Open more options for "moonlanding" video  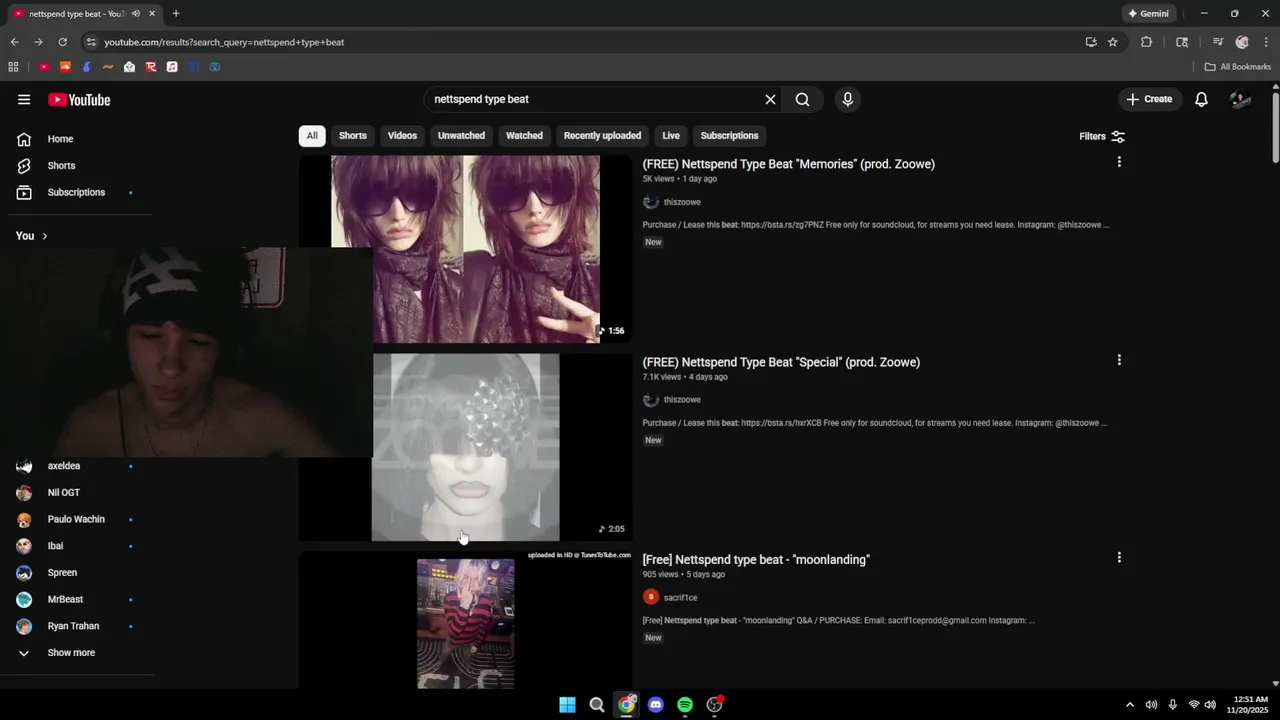[1119, 557]
